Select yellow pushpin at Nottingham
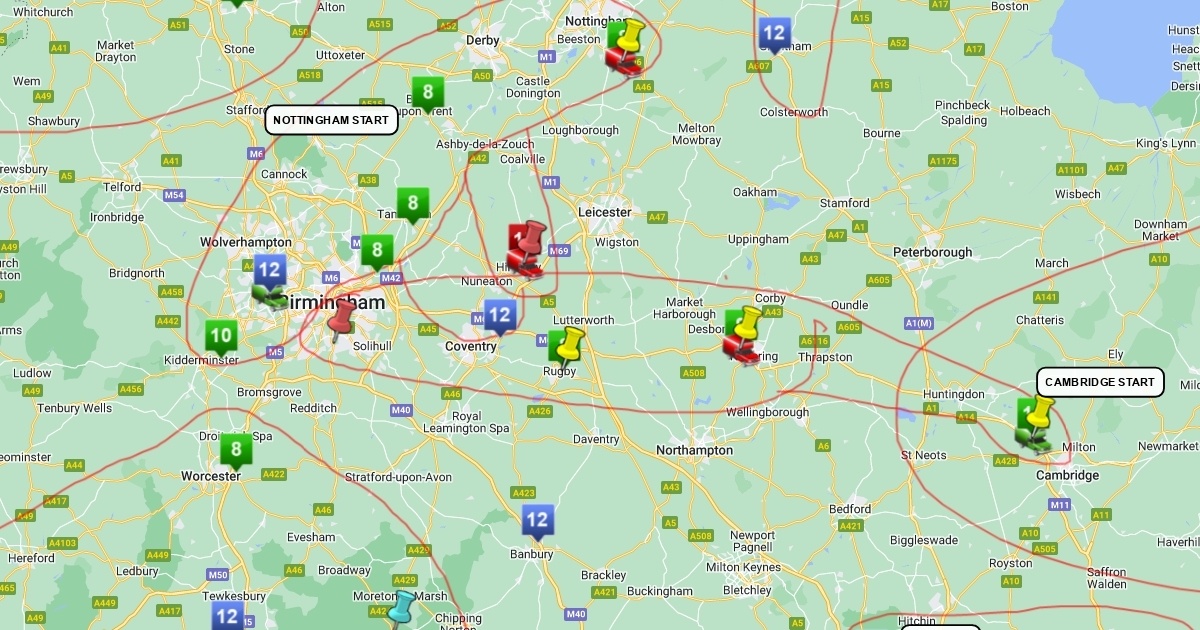1200x630 pixels. [x=630, y=37]
